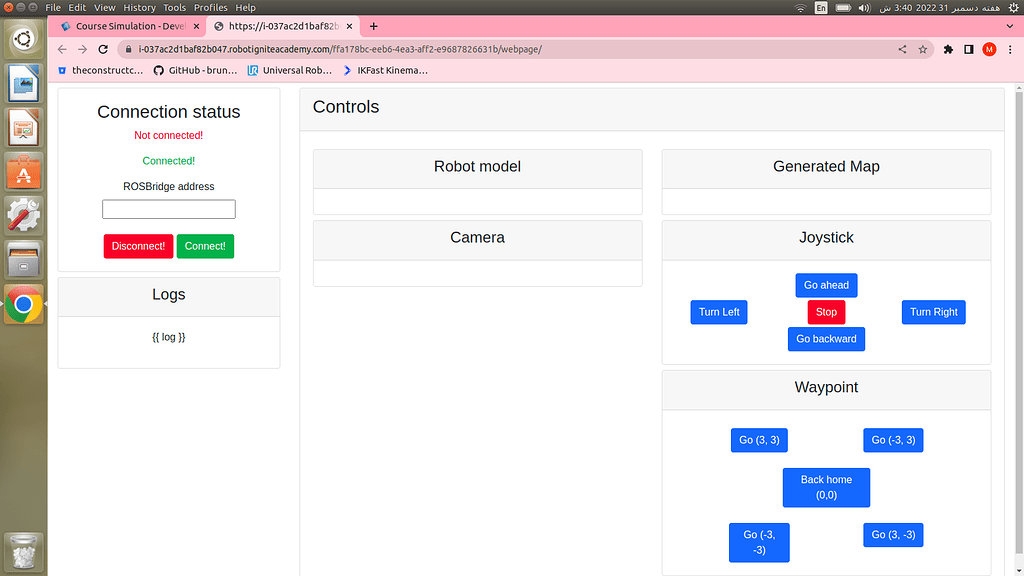This screenshot has width=1024, height=576.
Task: Click the "Not connected!" status text
Action: (x=168, y=135)
